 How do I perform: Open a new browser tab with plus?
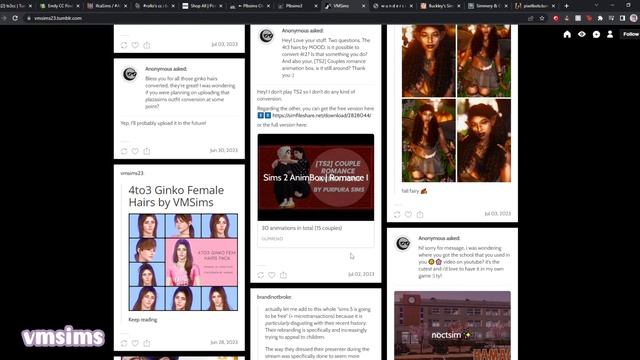(x=567, y=6)
